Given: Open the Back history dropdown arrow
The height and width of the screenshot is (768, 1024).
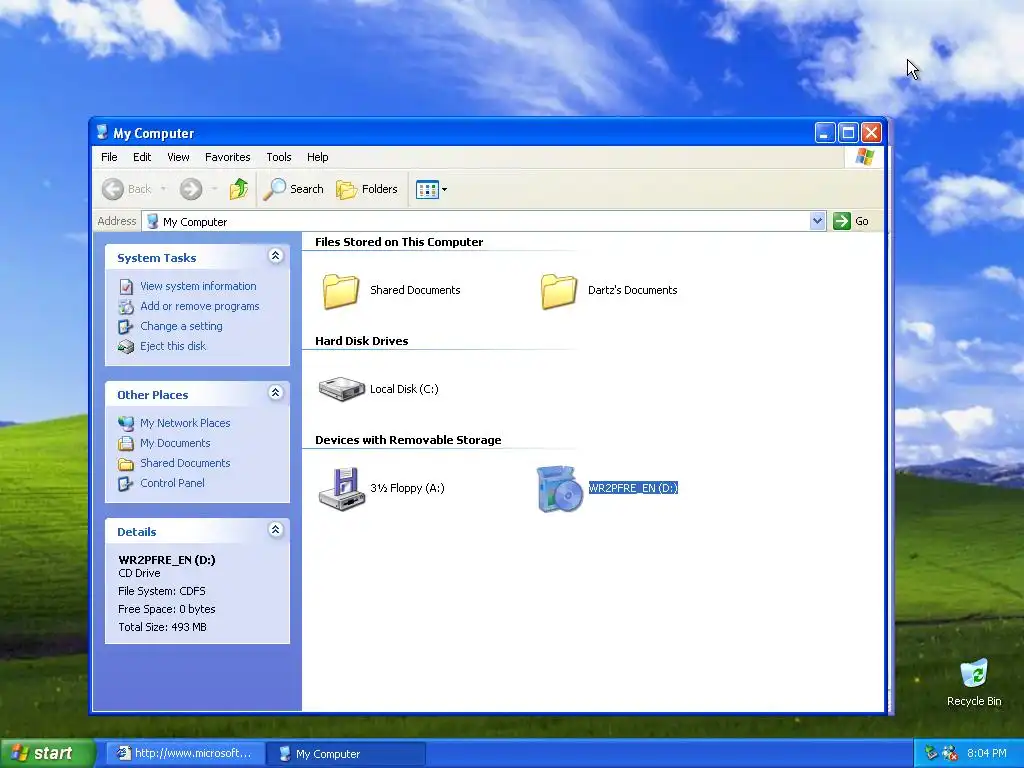Looking at the screenshot, I should [x=163, y=189].
